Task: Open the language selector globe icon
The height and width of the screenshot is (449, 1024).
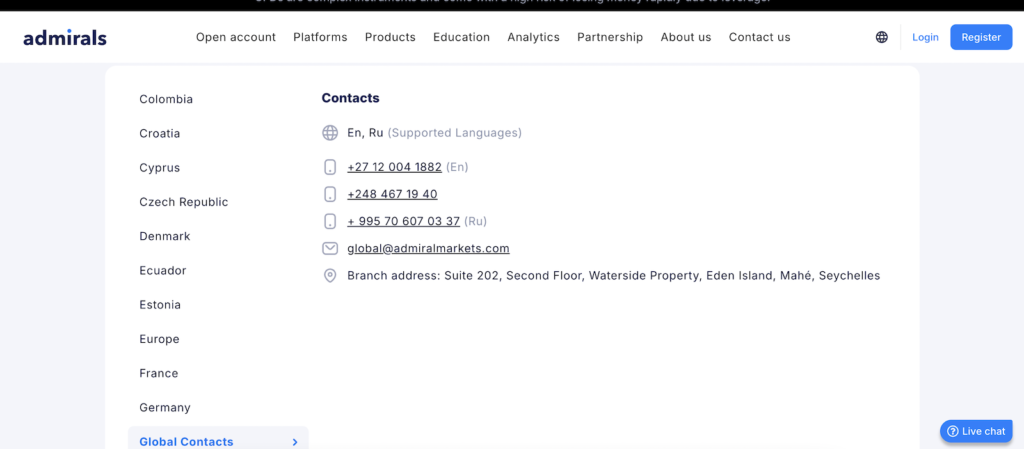Action: pos(881,37)
